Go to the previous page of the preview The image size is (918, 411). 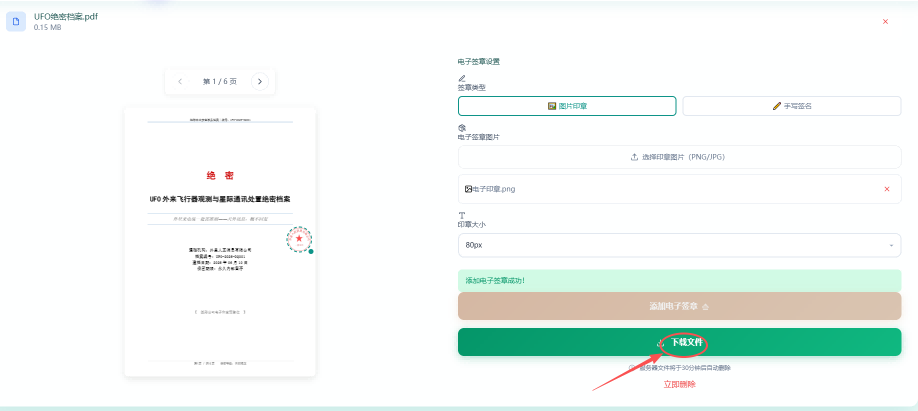(x=180, y=81)
